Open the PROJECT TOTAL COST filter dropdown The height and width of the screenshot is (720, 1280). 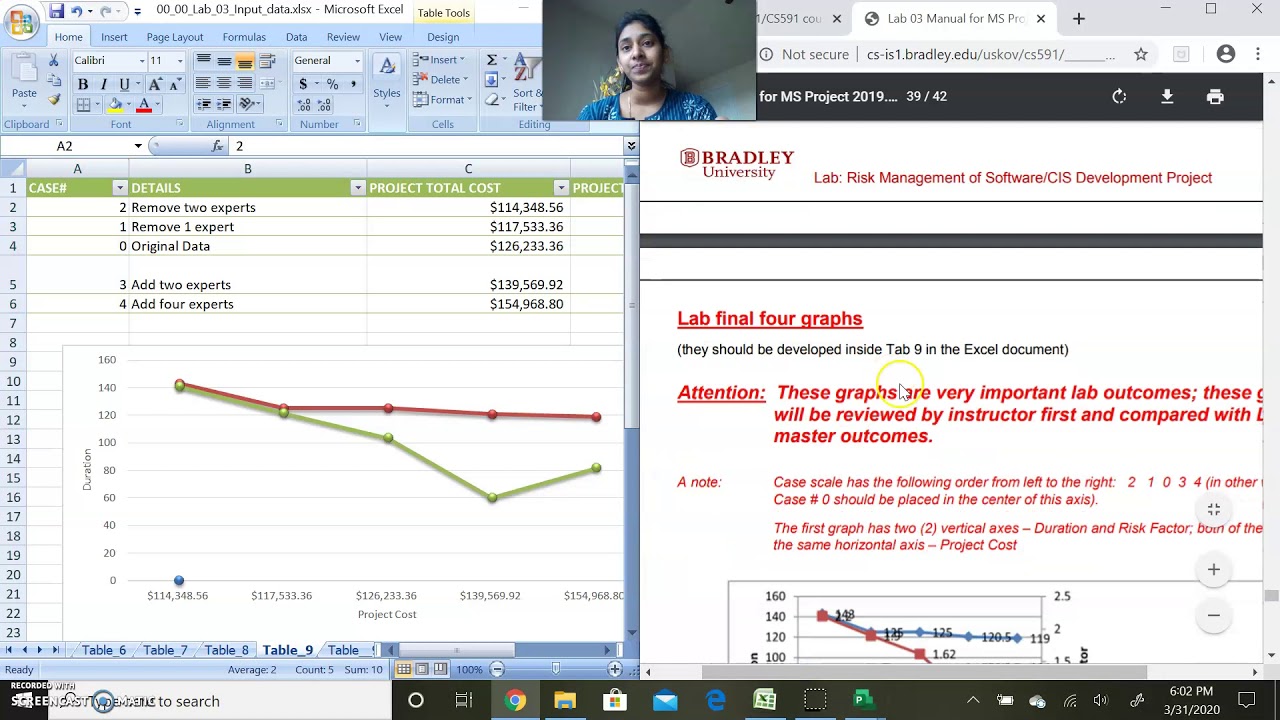[x=561, y=188]
